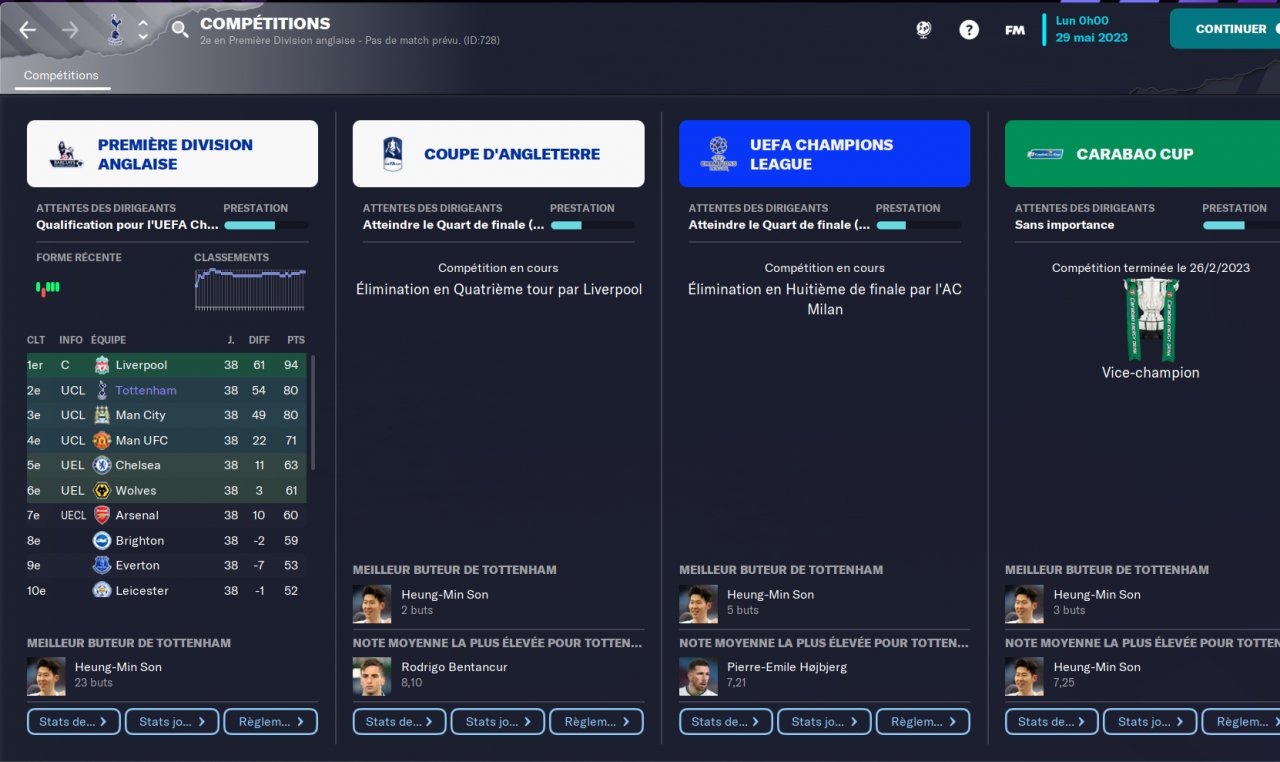Screen dimensions: 1280x762
Task: Select the Man City team name
Action: [141, 415]
